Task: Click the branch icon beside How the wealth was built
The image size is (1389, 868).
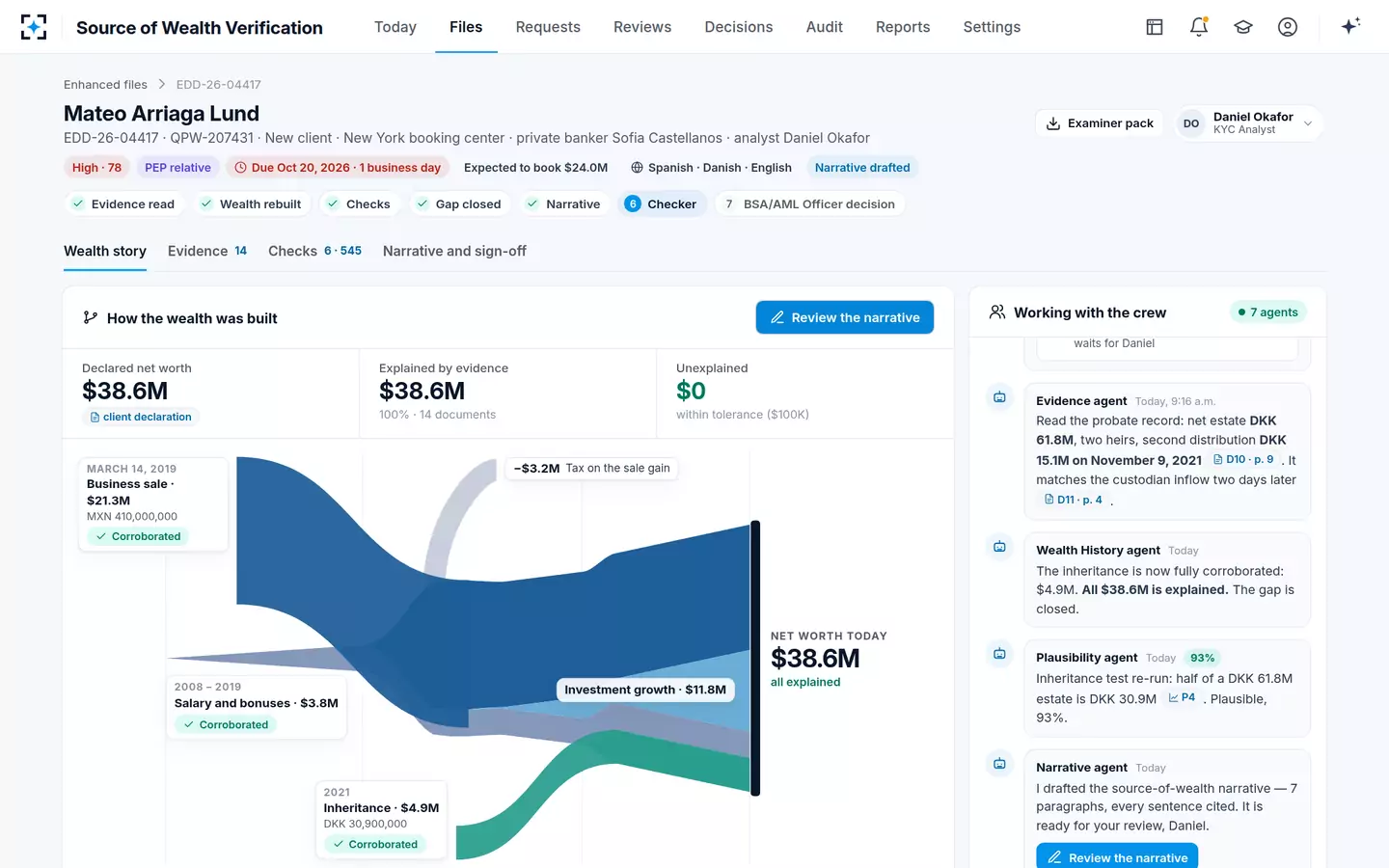Action: [90, 317]
